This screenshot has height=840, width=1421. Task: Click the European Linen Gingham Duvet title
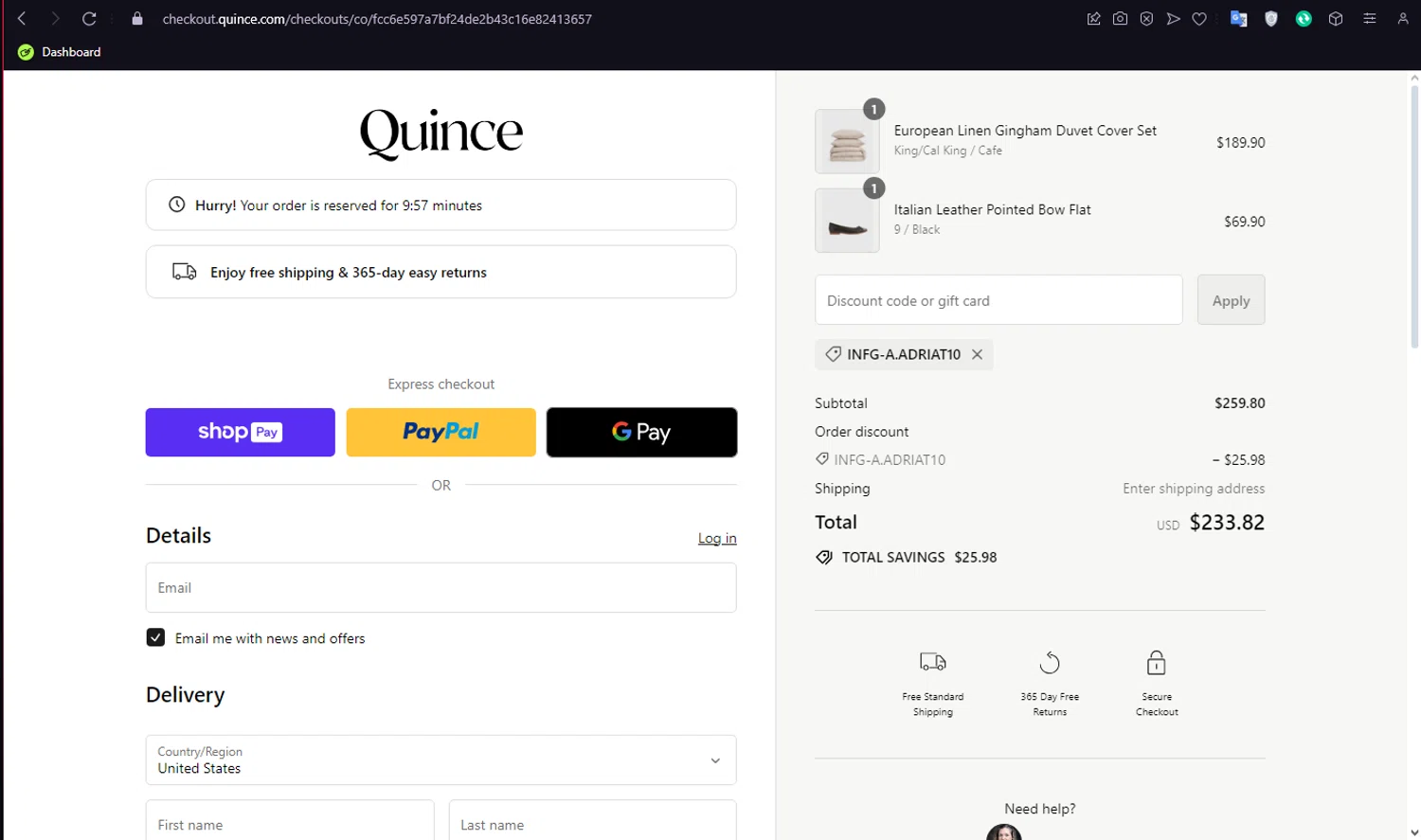[x=1025, y=131]
